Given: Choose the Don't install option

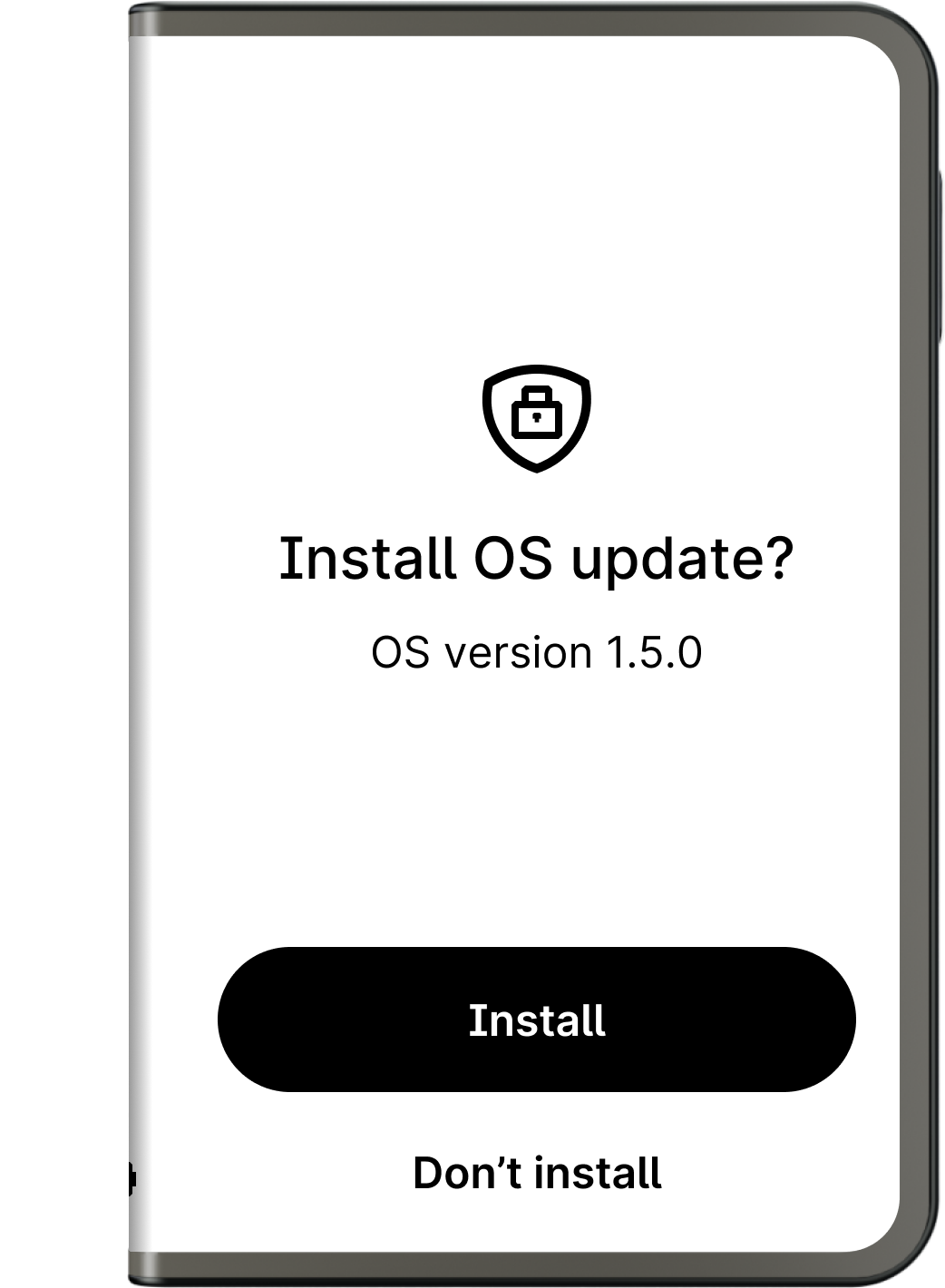Looking at the screenshot, I should (x=537, y=1173).
